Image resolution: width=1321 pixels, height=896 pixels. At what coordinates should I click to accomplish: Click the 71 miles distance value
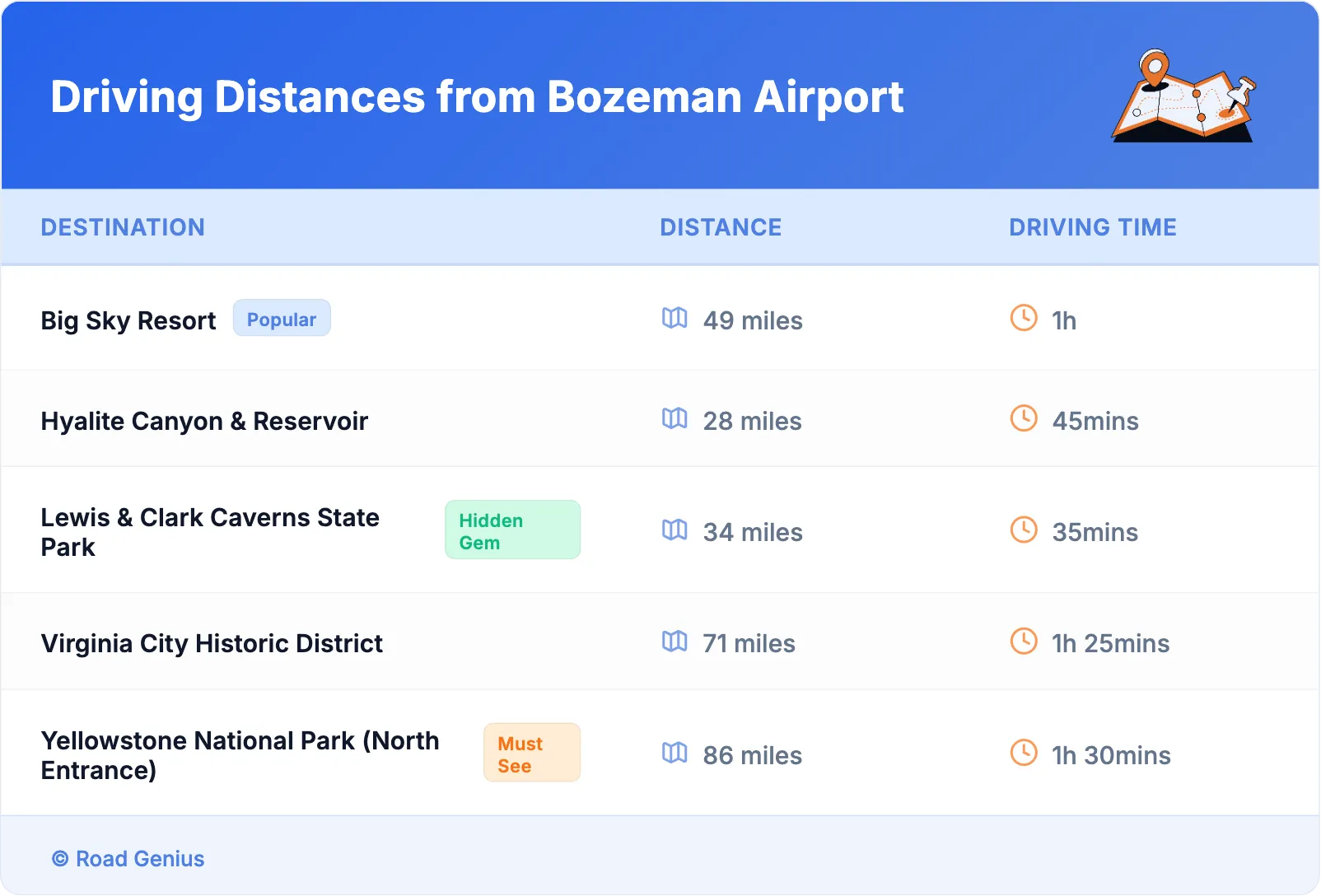pos(749,643)
